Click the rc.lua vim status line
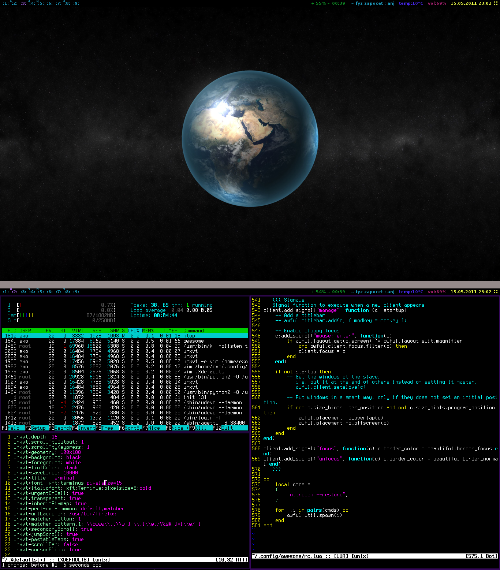 [375, 556]
